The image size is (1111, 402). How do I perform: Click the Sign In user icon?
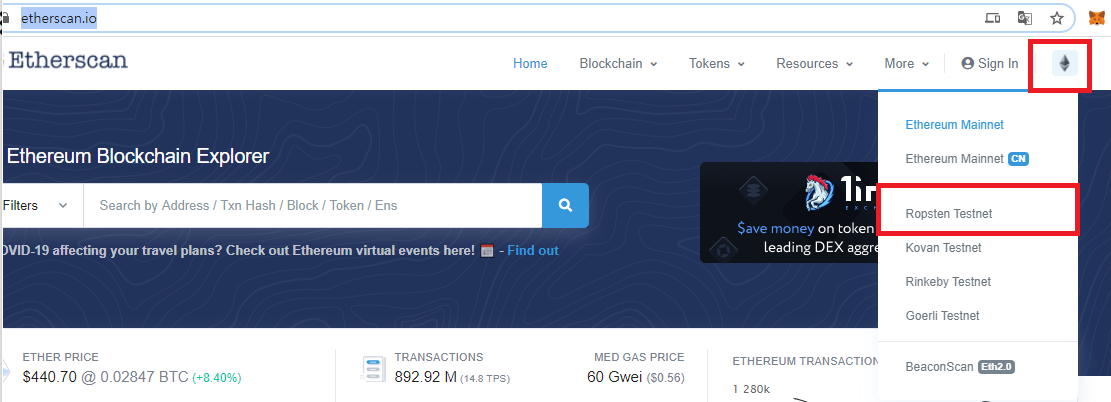click(x=967, y=64)
